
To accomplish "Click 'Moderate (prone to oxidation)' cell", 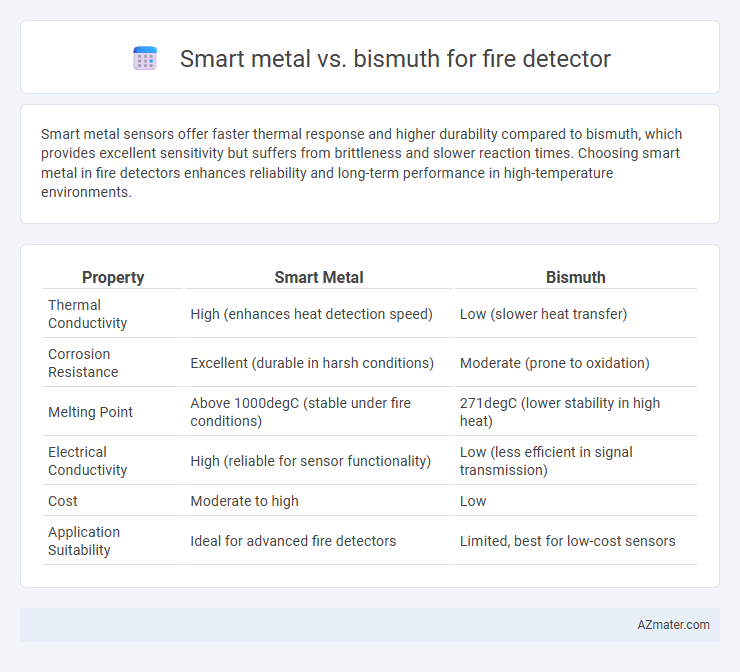I will tap(555, 363).
